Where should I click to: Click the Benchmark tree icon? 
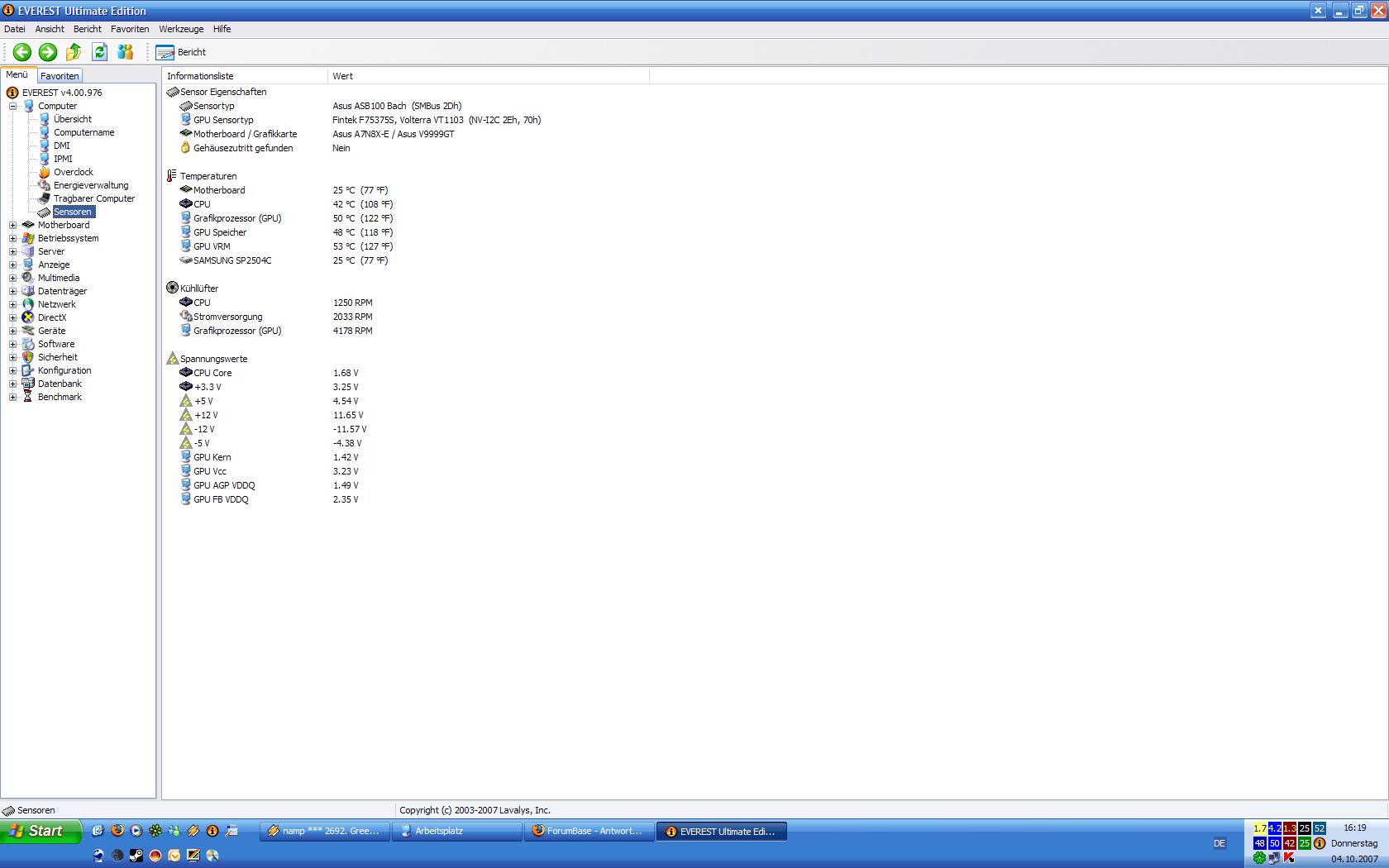click(x=28, y=397)
